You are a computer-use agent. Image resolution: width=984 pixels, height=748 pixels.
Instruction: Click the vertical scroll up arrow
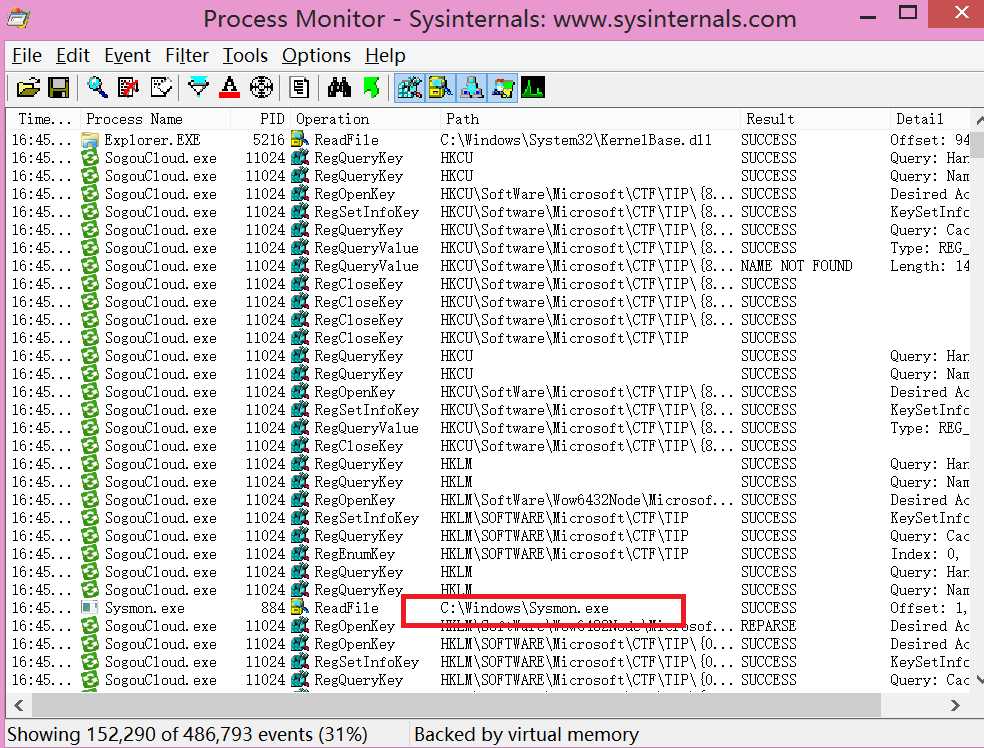coord(979,119)
